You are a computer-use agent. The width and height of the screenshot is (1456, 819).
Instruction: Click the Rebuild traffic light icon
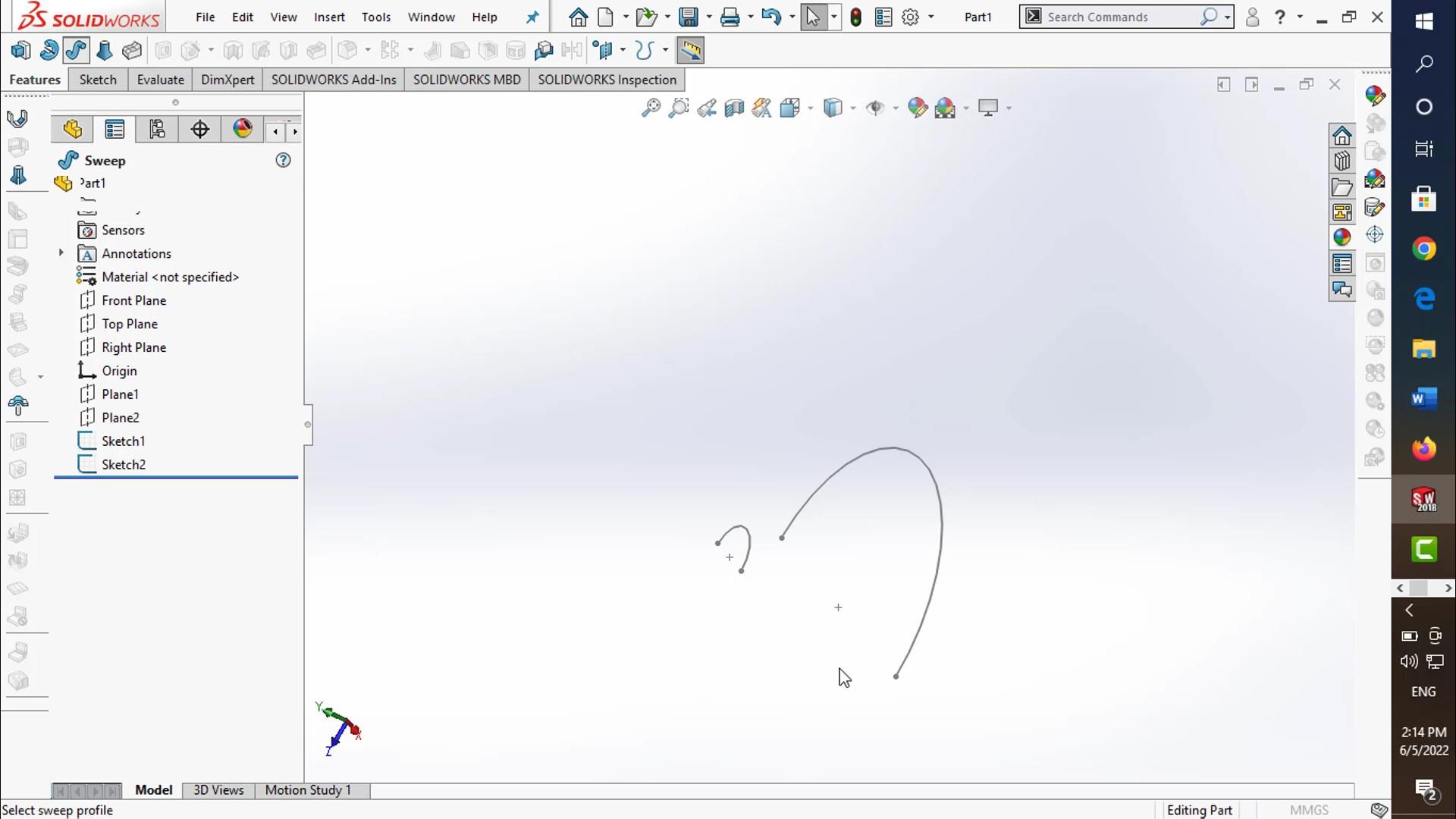coord(855,17)
